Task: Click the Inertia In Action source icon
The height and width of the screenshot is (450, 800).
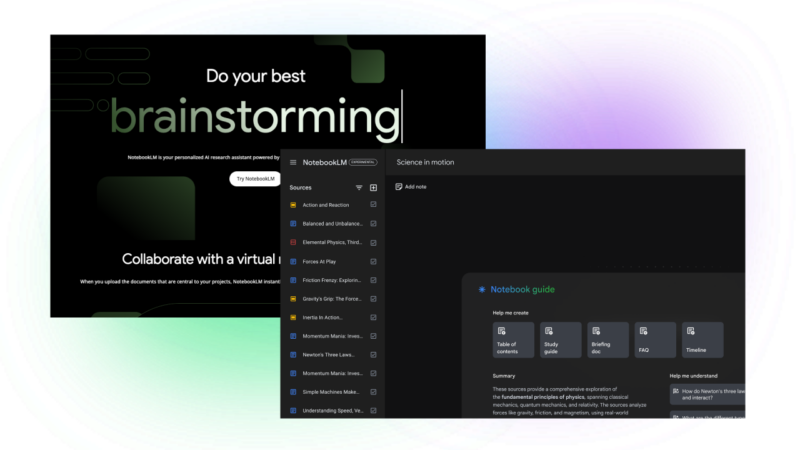Action: point(293,317)
